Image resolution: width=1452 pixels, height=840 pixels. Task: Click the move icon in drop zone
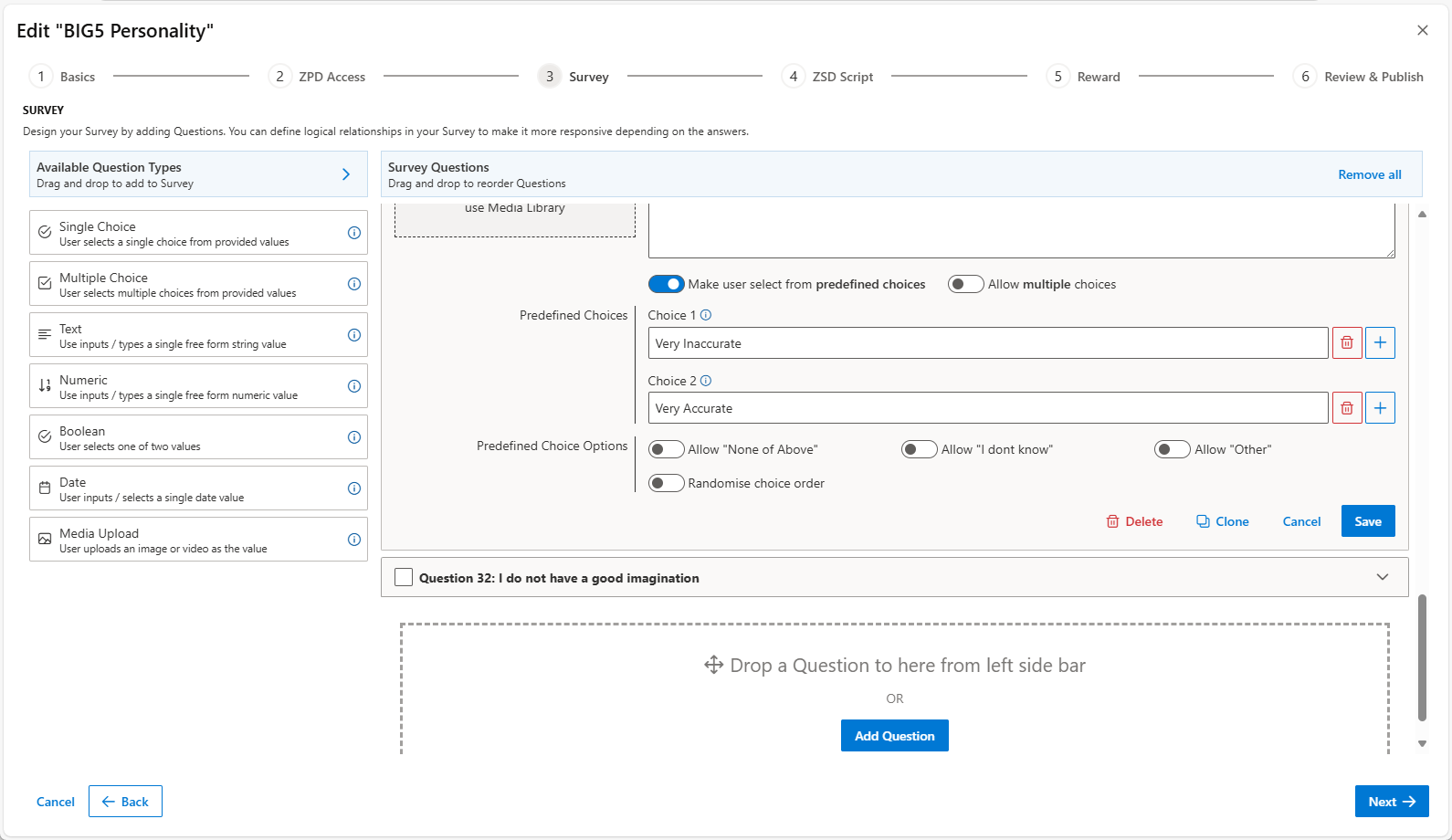714,665
